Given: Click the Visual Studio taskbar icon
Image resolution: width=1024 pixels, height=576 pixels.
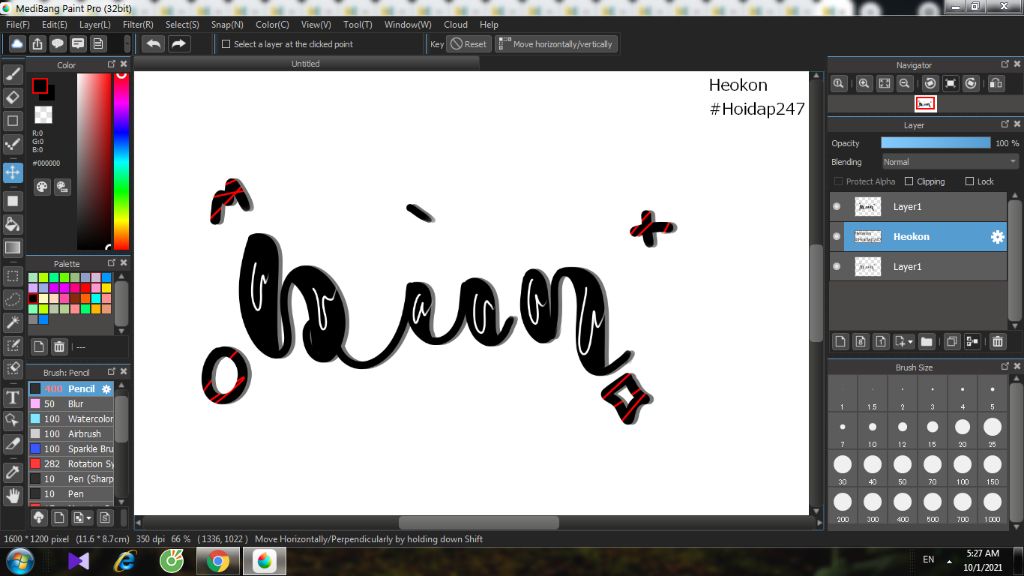Looking at the screenshot, I should (x=78, y=561).
